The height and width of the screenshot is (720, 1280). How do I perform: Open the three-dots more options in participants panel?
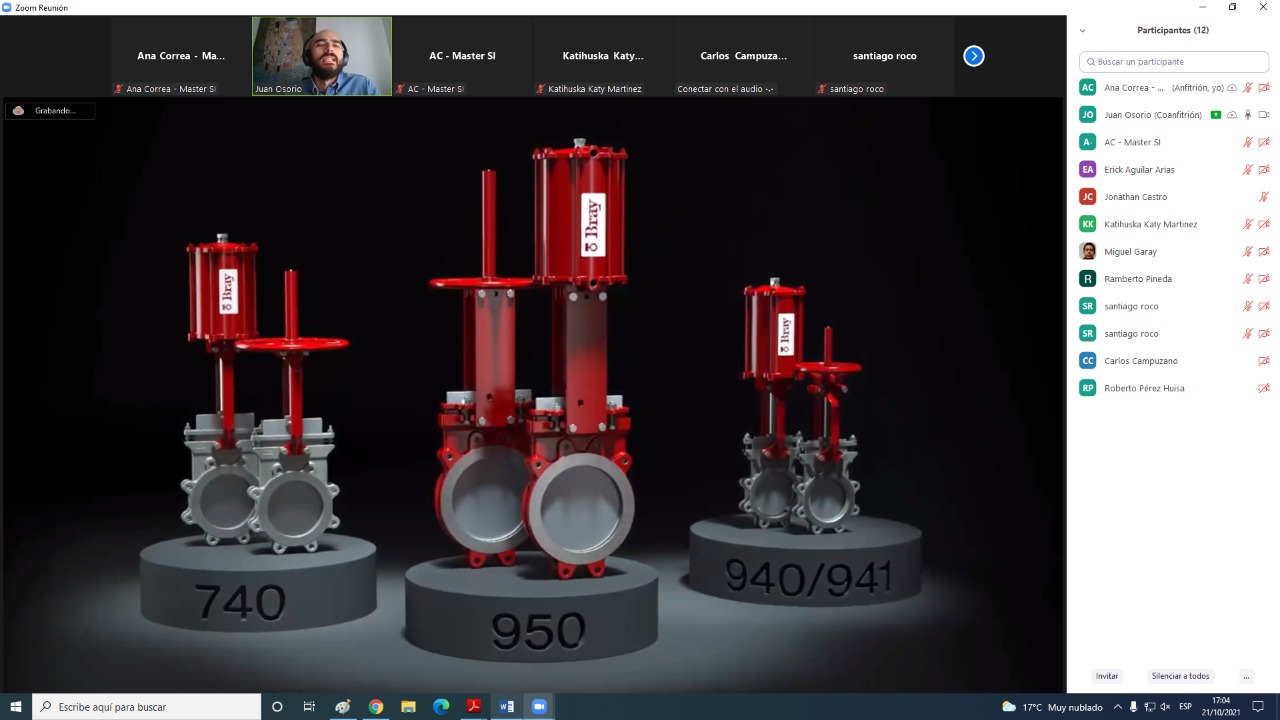[1246, 676]
